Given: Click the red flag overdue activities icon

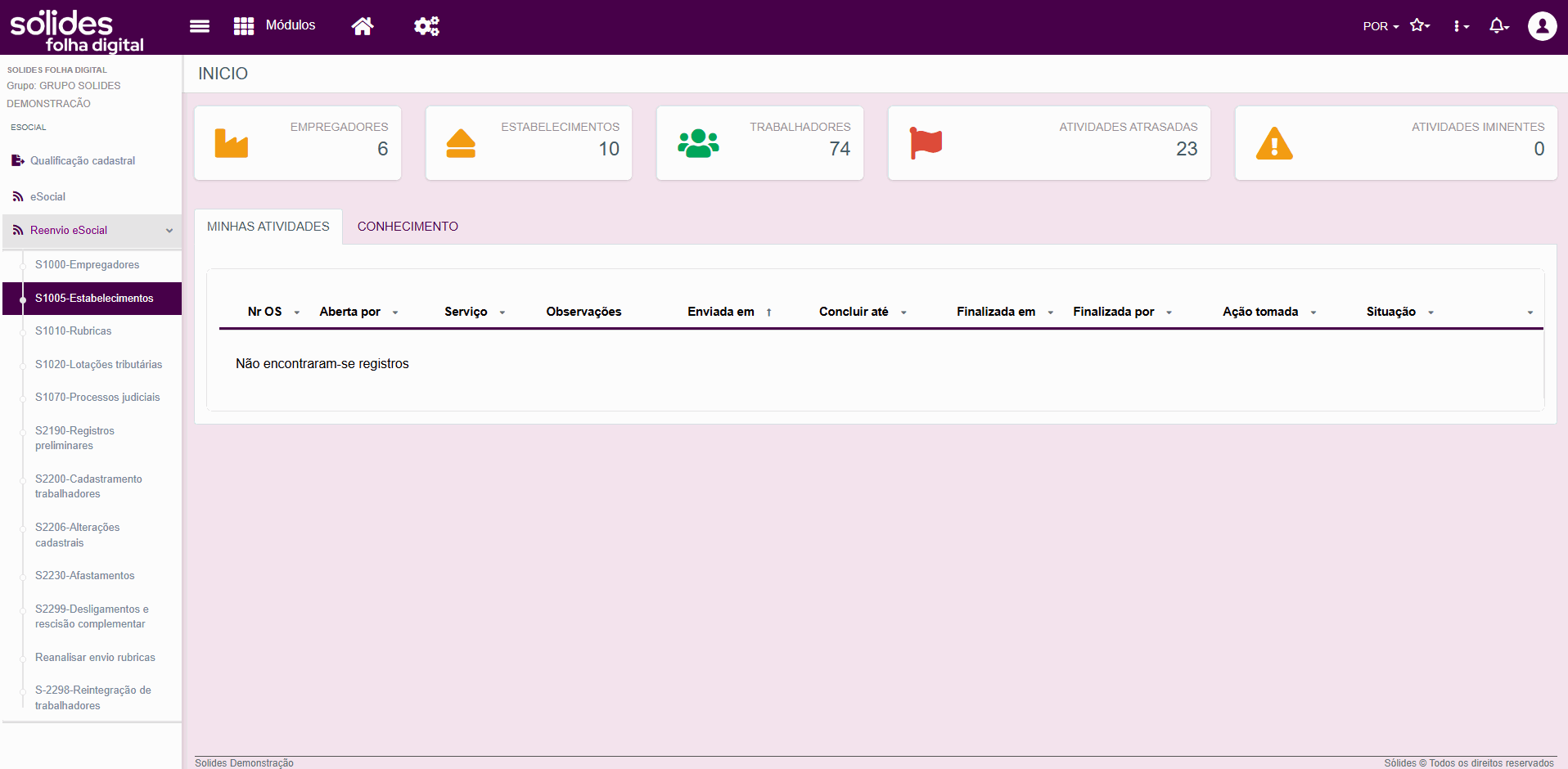Looking at the screenshot, I should (x=926, y=143).
